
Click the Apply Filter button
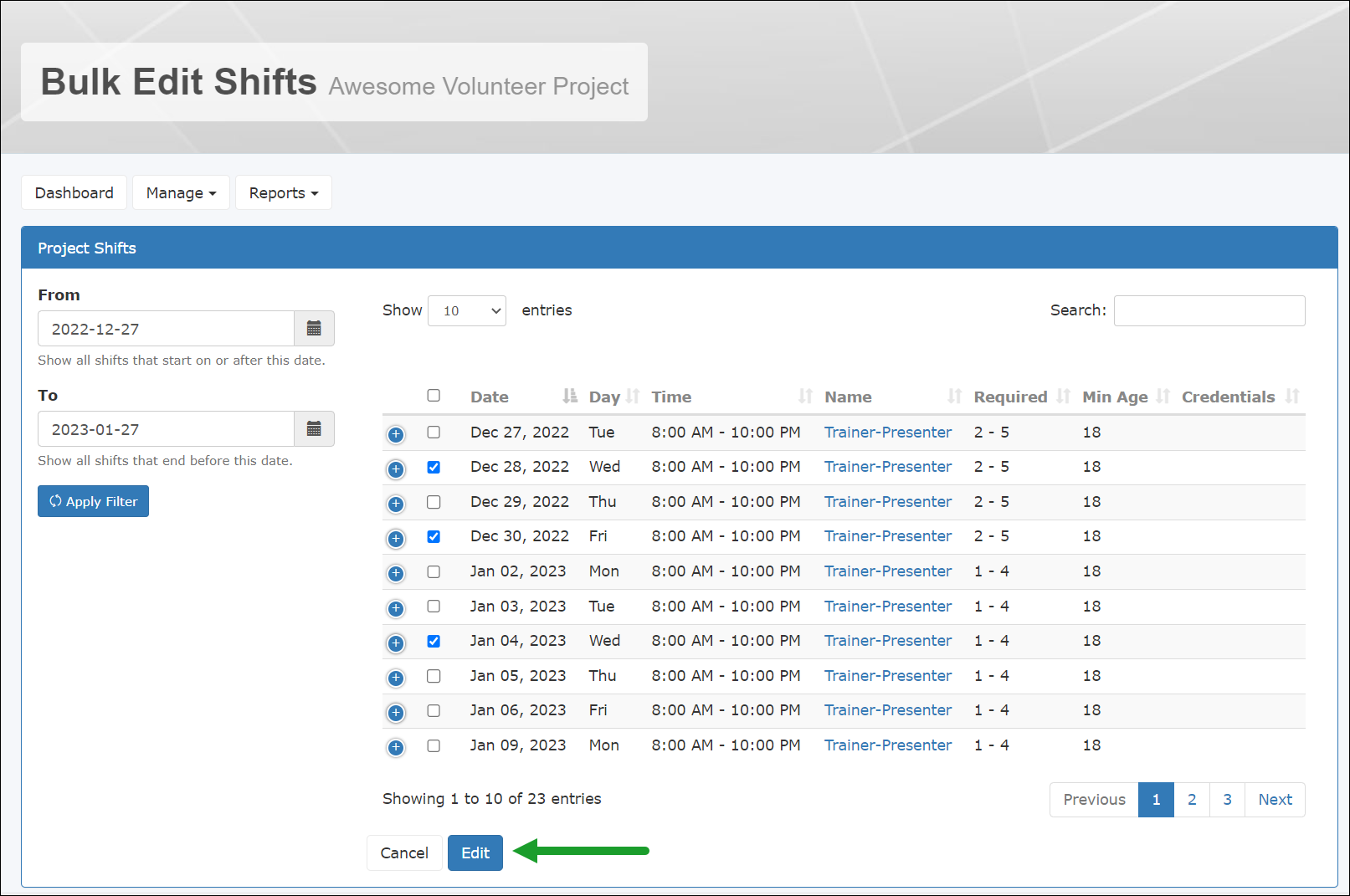point(93,501)
